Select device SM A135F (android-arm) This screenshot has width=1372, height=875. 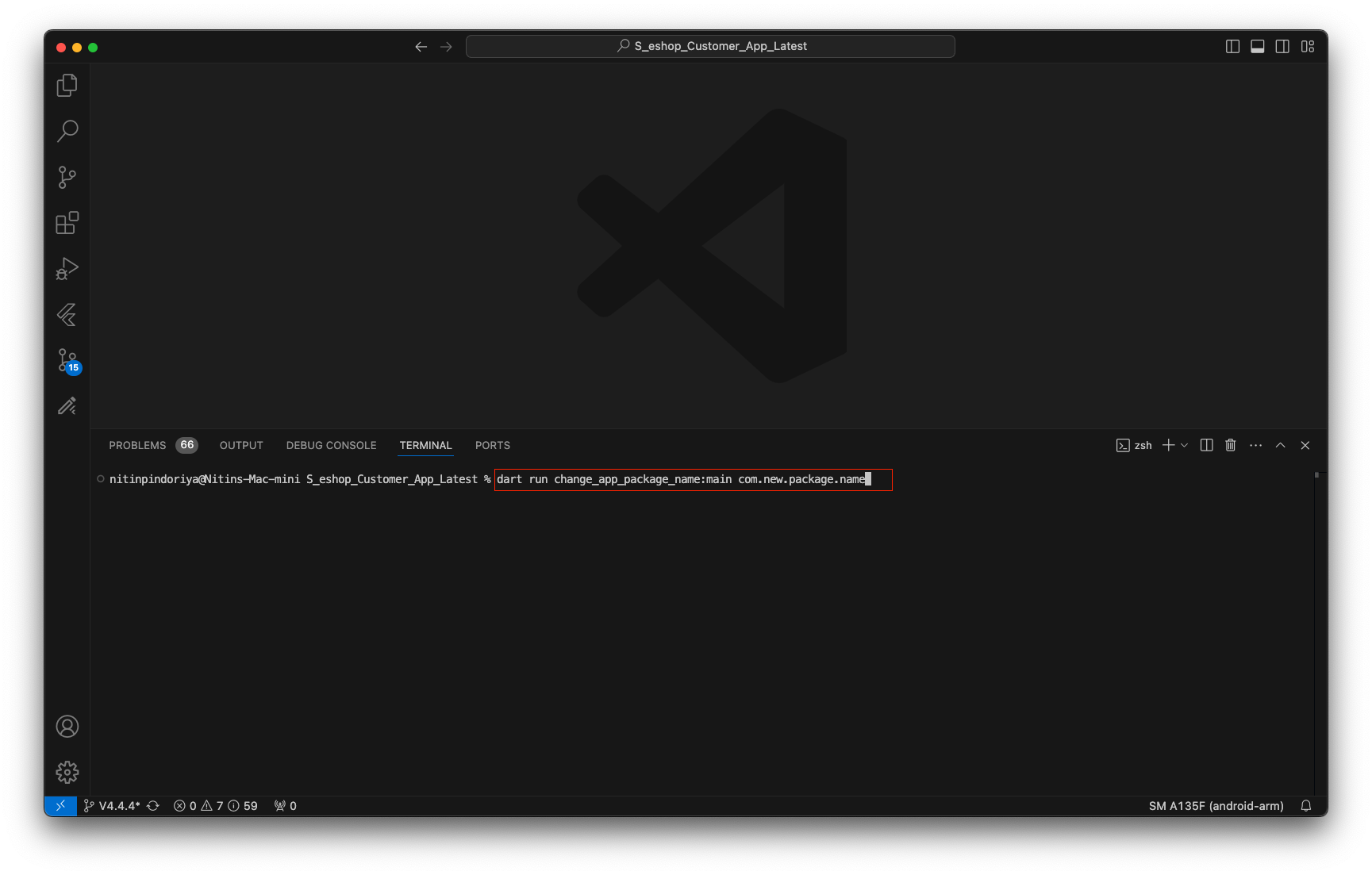tap(1216, 806)
